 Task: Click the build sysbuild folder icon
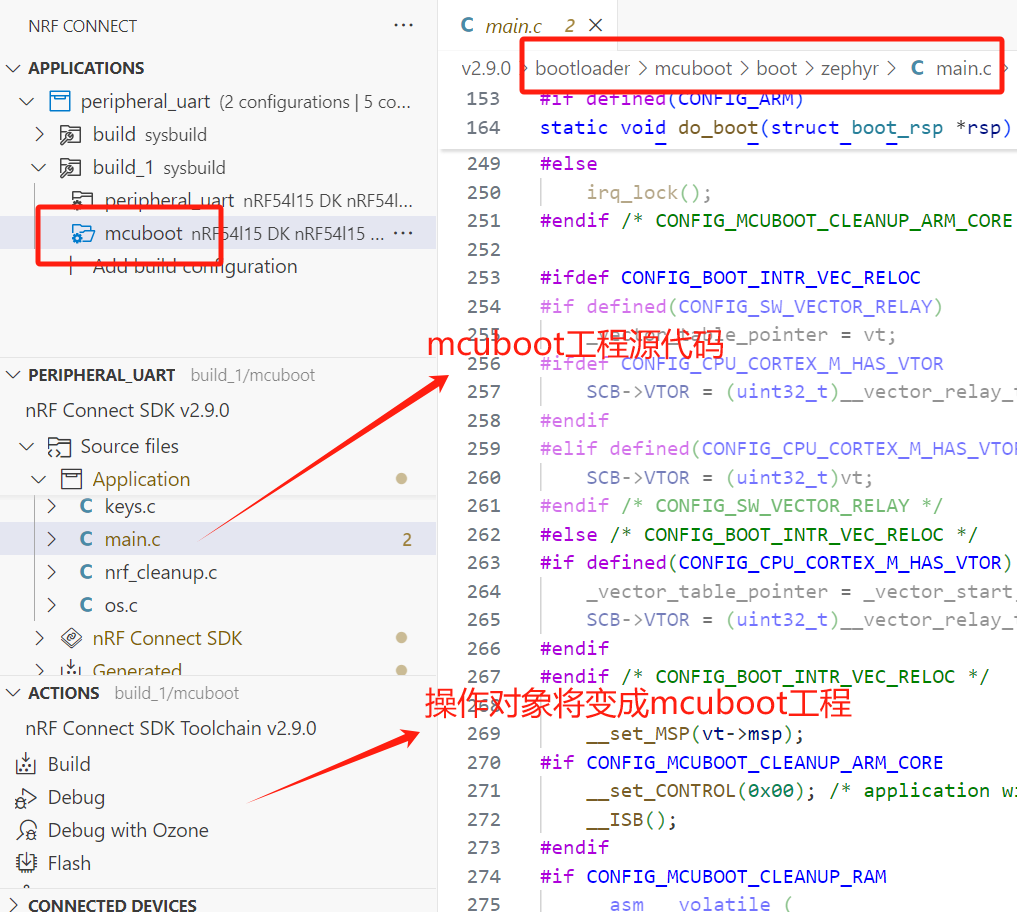pos(70,134)
